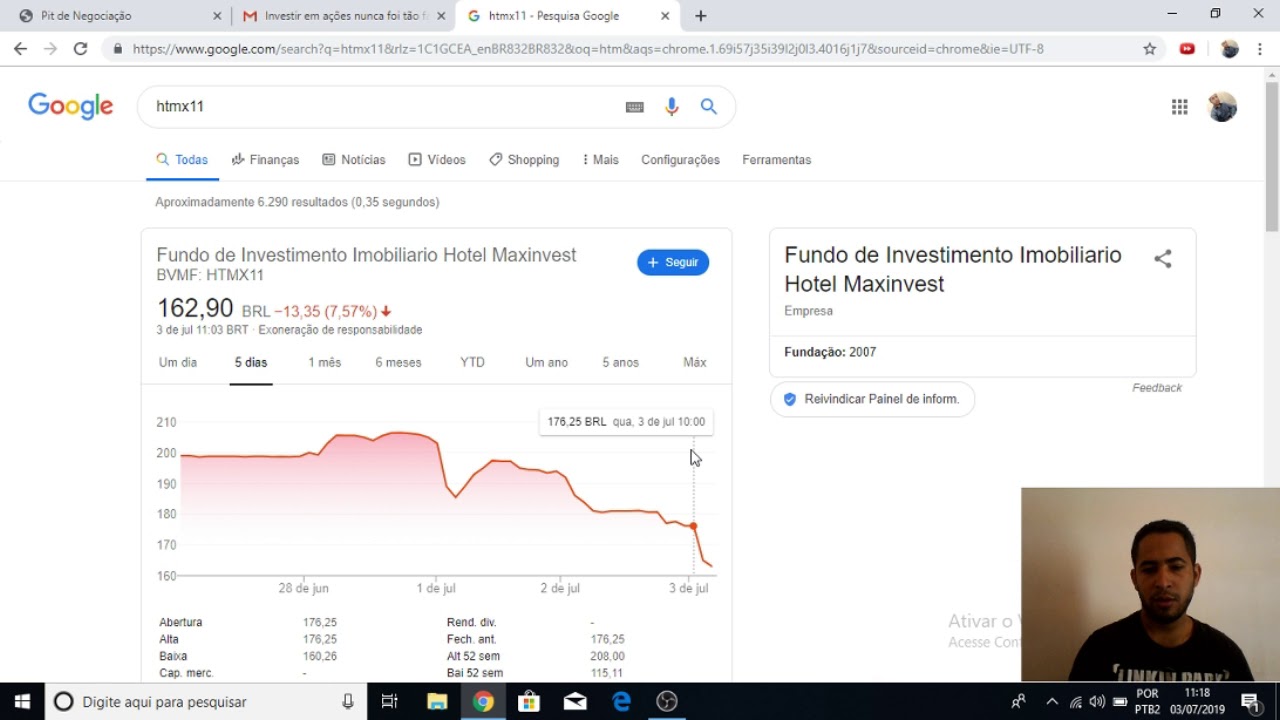Click the Cortana microphone in taskbar search
This screenshot has width=1280, height=720.
click(x=348, y=701)
